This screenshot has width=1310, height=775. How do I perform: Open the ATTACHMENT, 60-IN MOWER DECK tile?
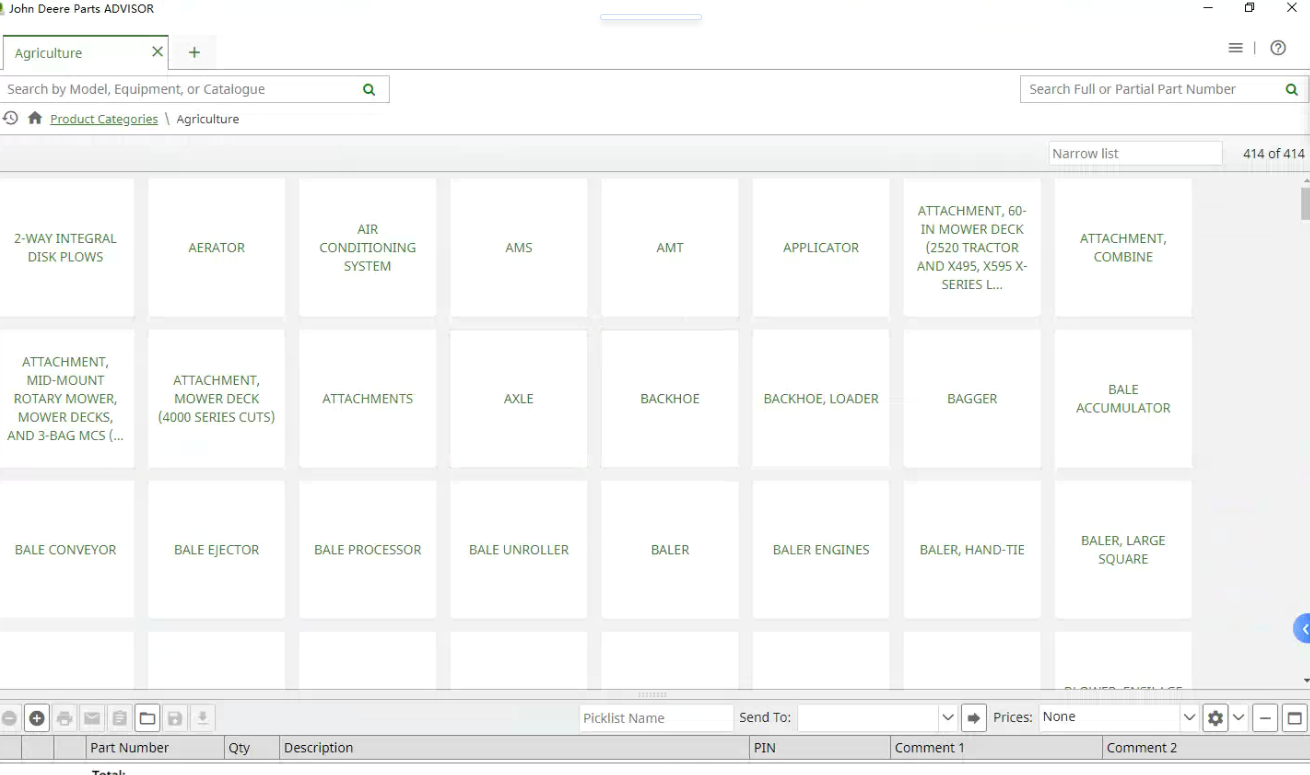click(x=972, y=247)
